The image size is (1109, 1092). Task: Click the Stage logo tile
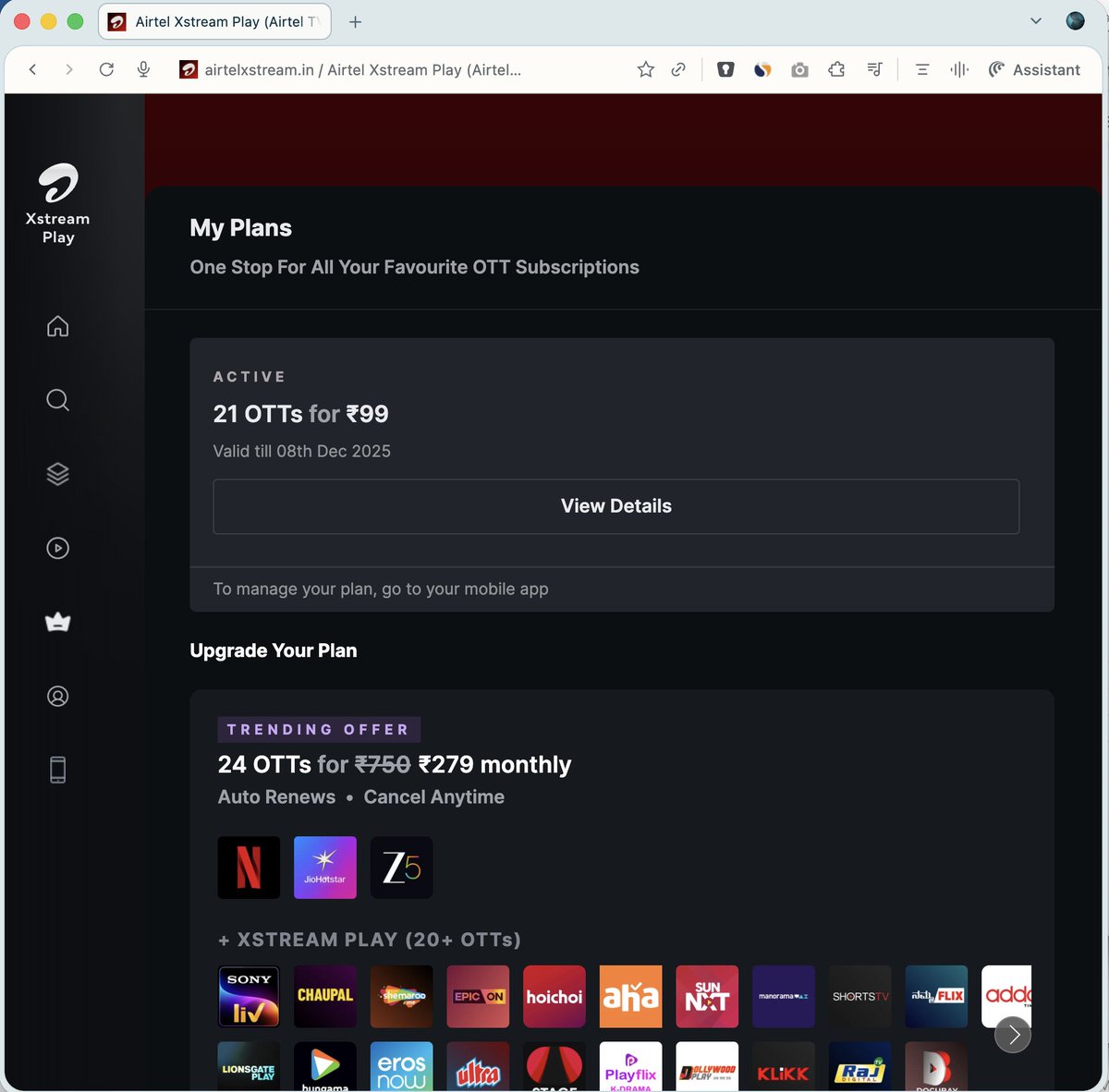554,1067
